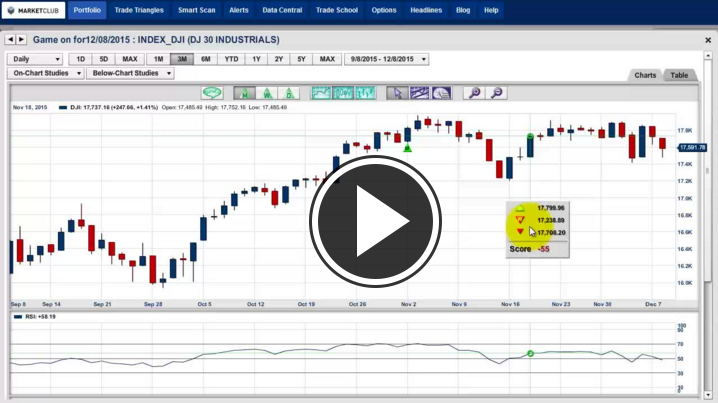The width and height of the screenshot is (718, 403).
Task: Open the date range 9/8/2015 - 12/8/2015 selector
Action: point(386,60)
